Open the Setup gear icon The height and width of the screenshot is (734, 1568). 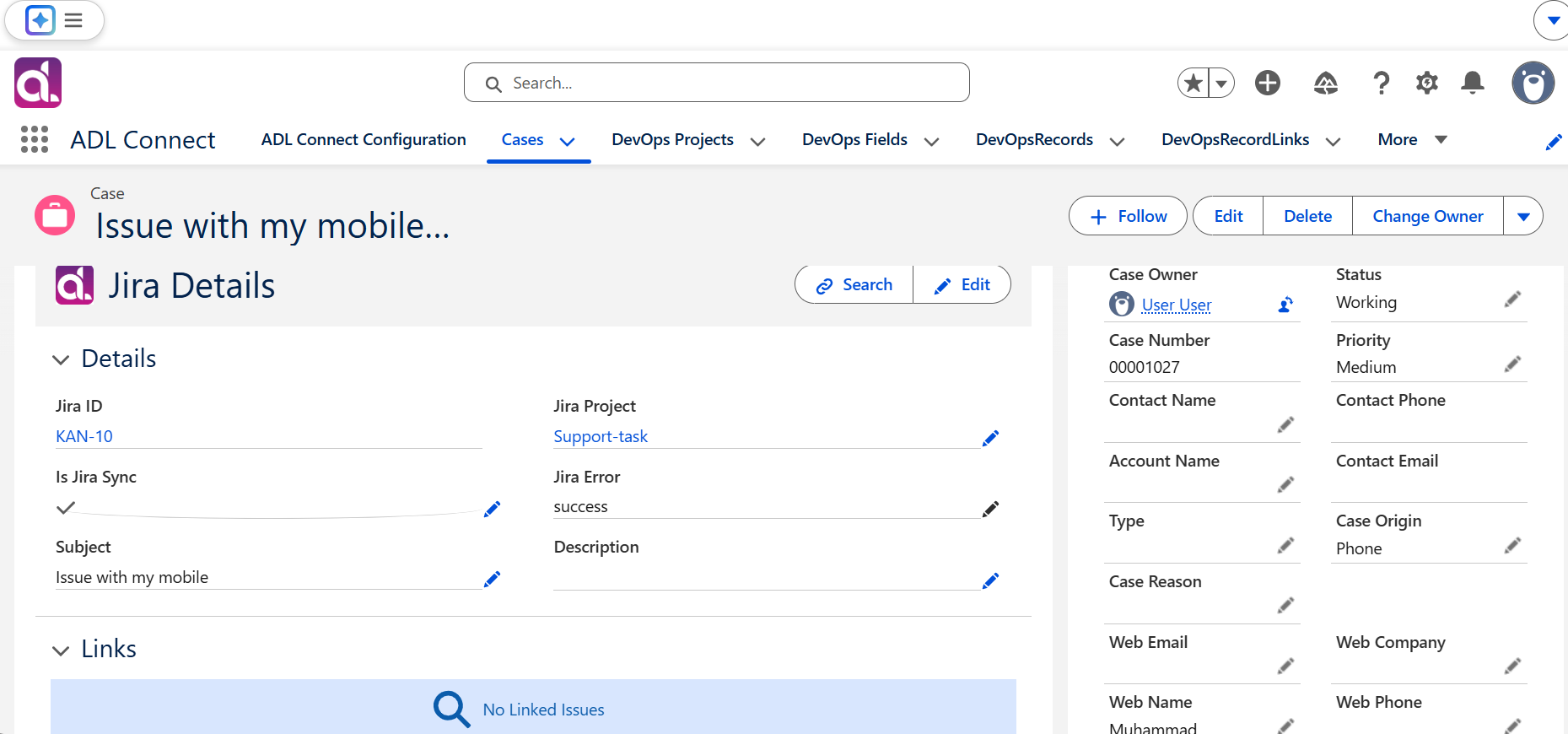pyautogui.click(x=1427, y=83)
